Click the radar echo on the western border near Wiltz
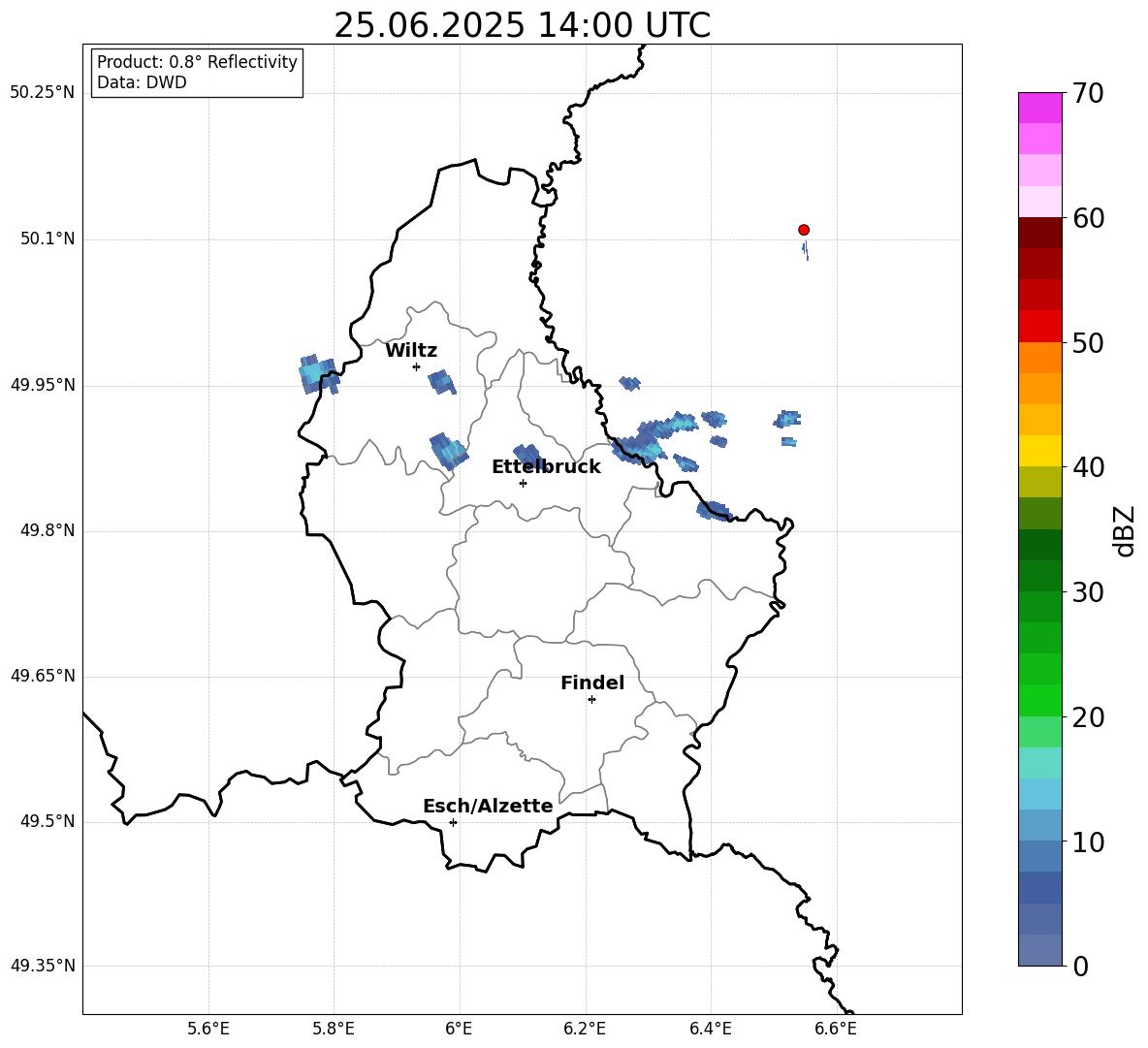Screen dimensions: 1148x1048 (319, 374)
